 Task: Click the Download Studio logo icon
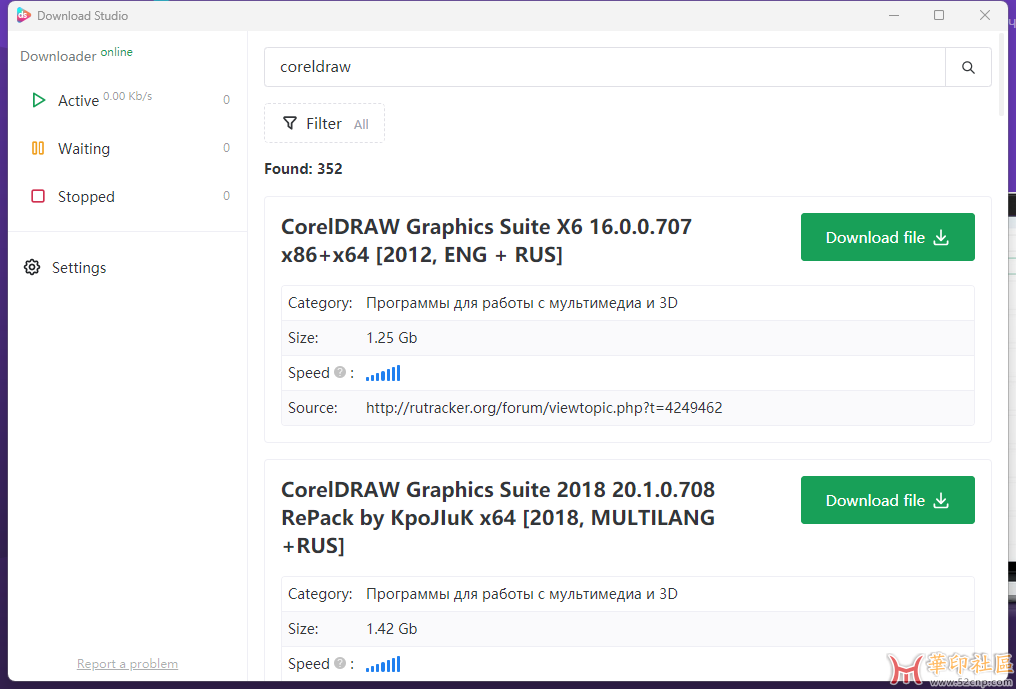23,15
